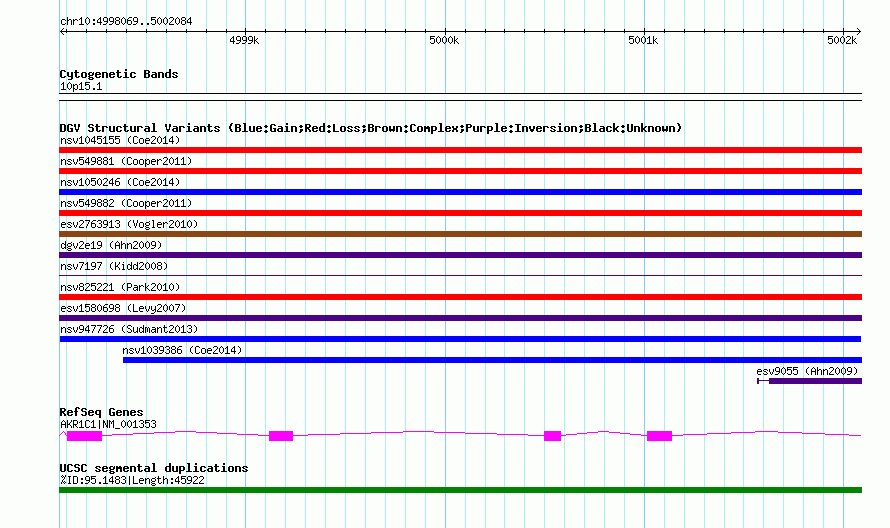Click the 5002k ruler tick label

click(842, 40)
